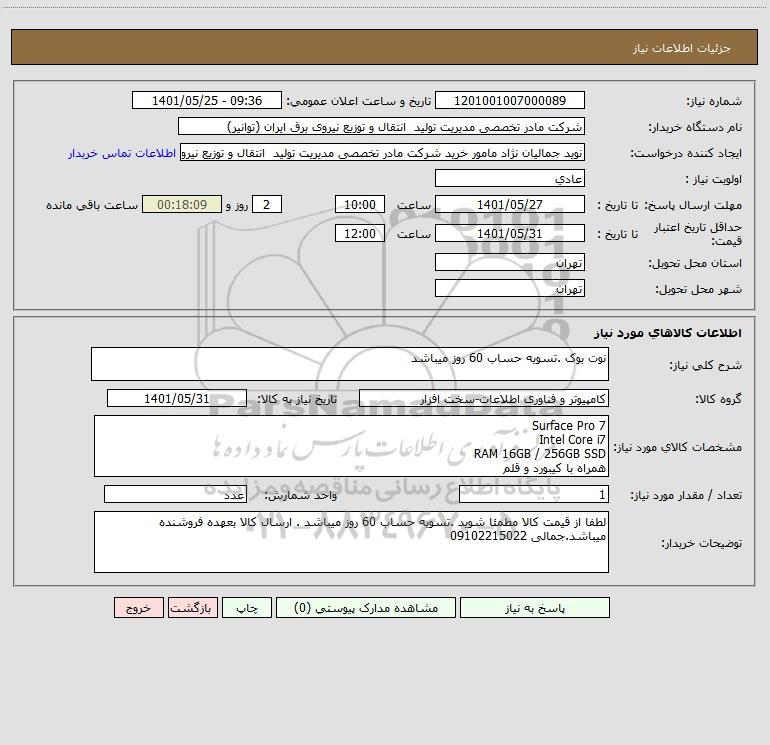Click the مهلت ارسال پاسخ label
770x745 pixels.
pyautogui.click(x=693, y=205)
